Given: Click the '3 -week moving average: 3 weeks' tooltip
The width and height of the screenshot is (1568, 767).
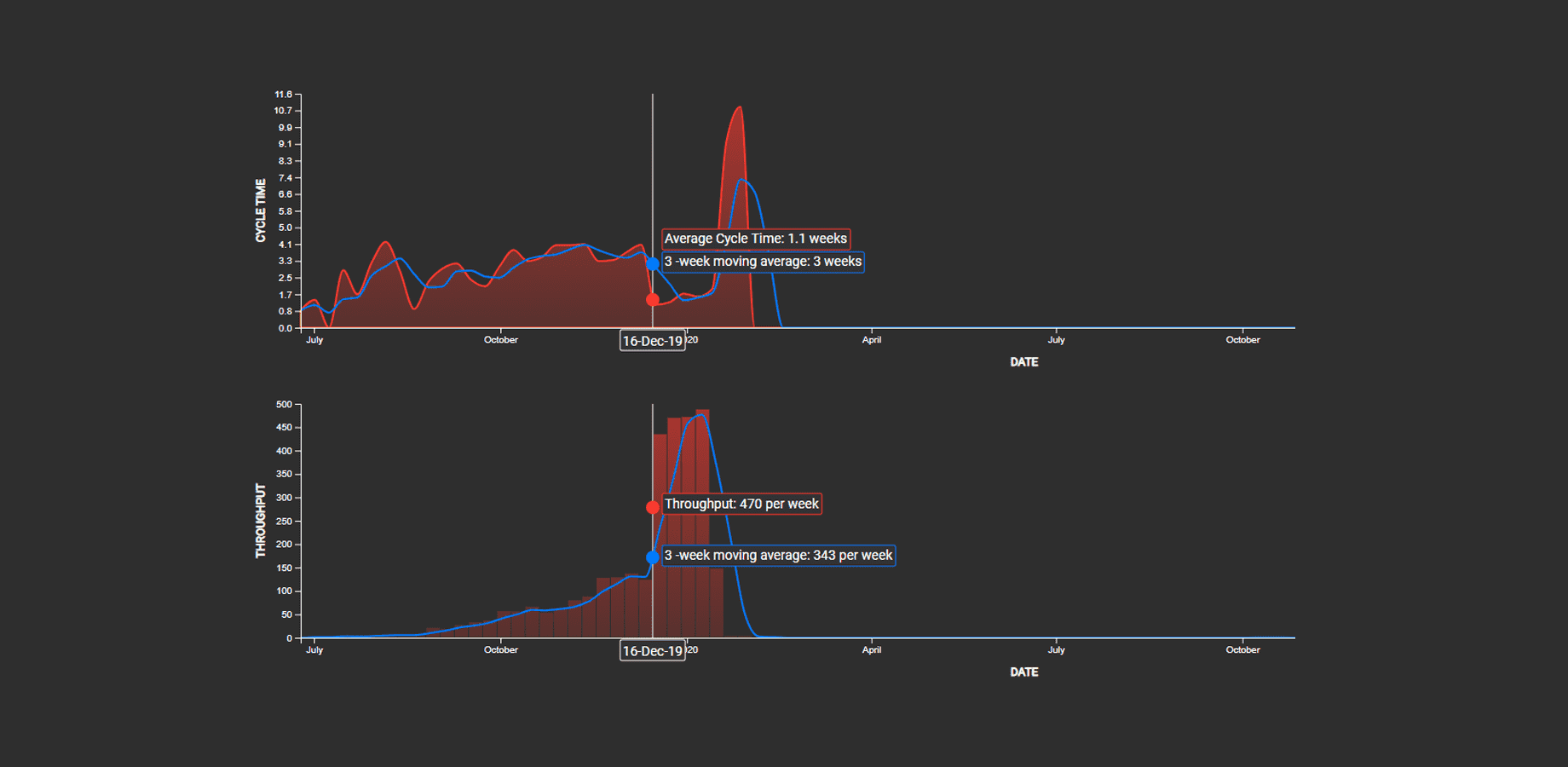Looking at the screenshot, I should tap(764, 262).
